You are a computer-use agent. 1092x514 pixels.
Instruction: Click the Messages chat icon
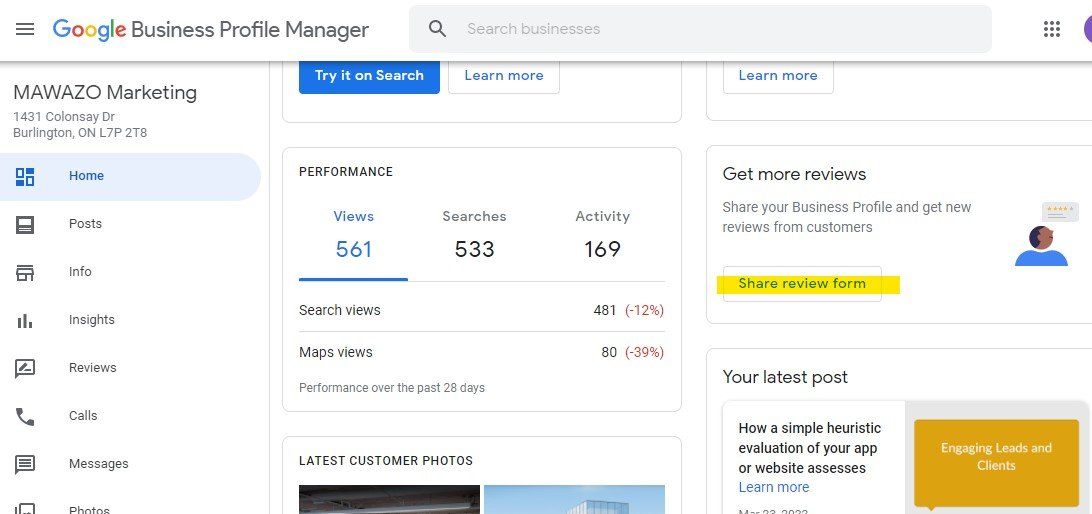coord(25,465)
